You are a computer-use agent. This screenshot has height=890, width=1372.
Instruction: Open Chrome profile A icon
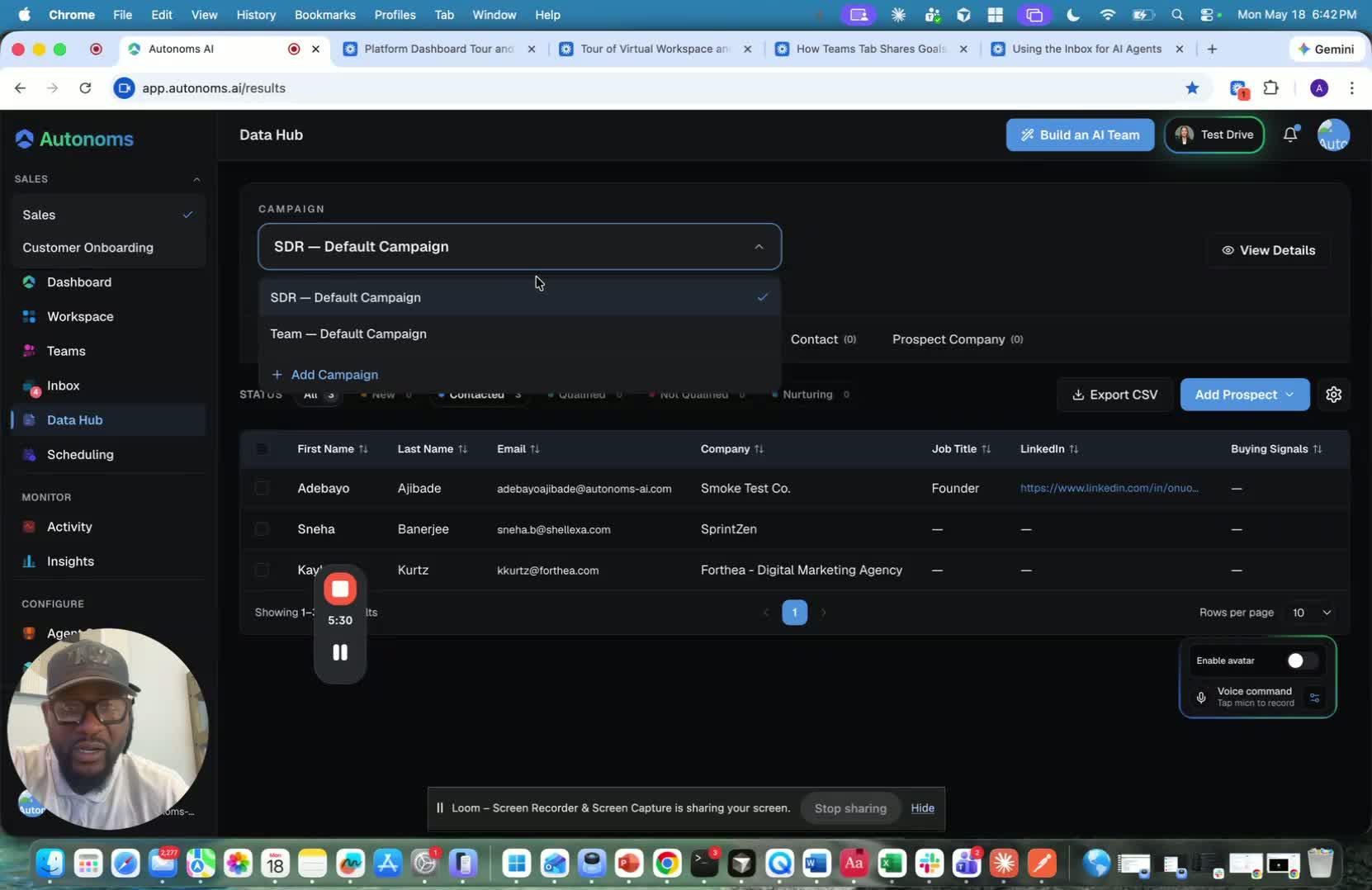(x=1319, y=88)
